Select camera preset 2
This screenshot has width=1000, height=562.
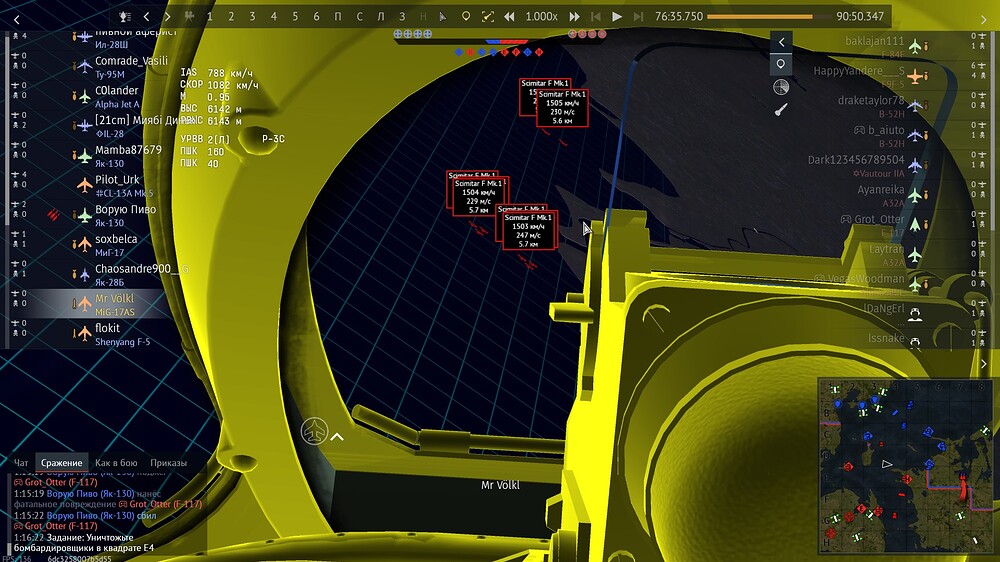tap(231, 17)
